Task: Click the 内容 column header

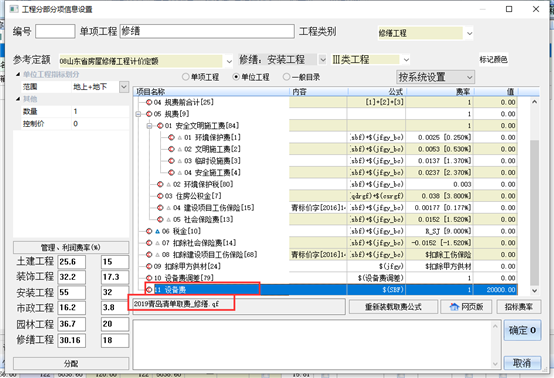Action: 318,92
